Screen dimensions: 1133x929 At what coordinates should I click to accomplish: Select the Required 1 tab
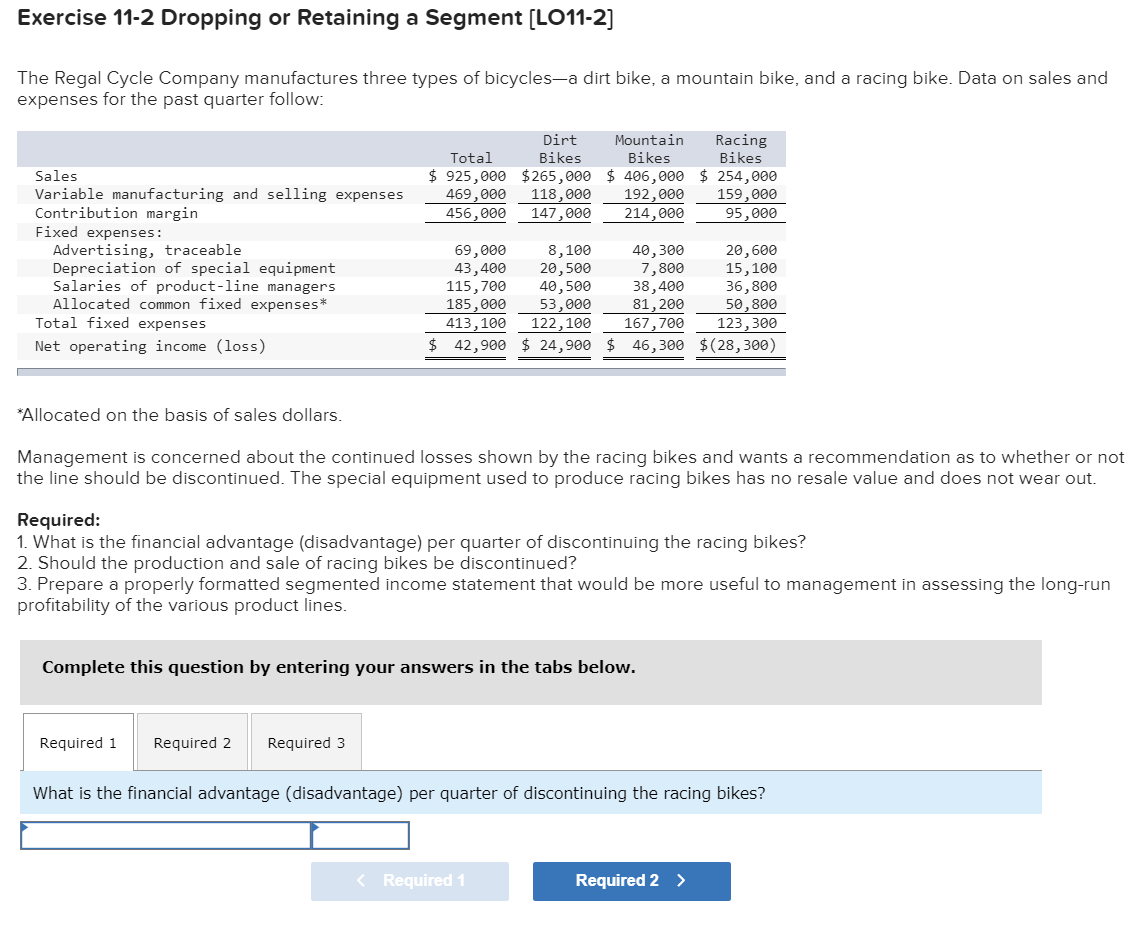pos(77,742)
